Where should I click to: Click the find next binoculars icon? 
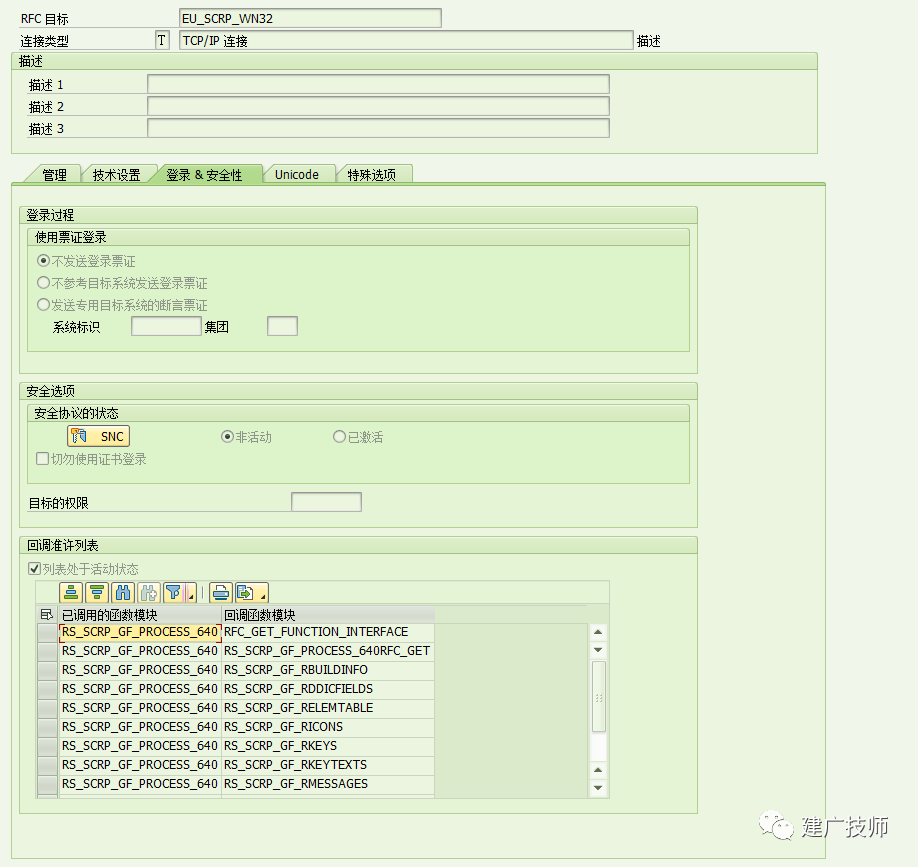(149, 593)
